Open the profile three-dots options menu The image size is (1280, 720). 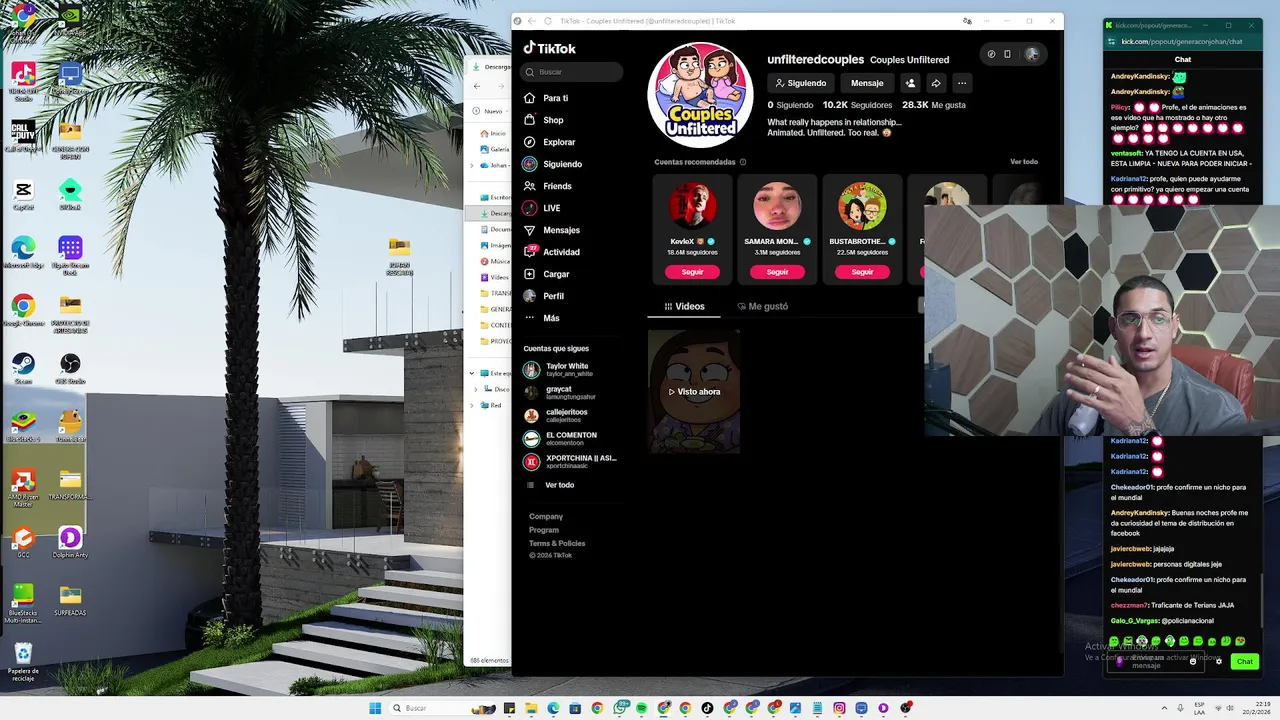(962, 83)
